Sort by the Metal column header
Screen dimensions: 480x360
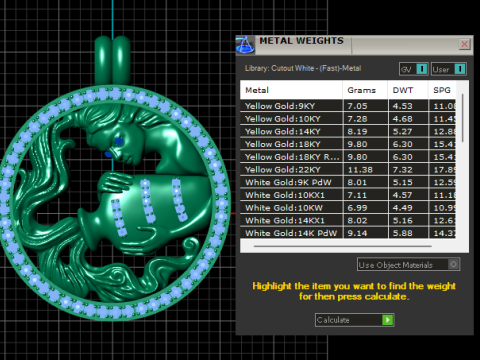point(291,90)
